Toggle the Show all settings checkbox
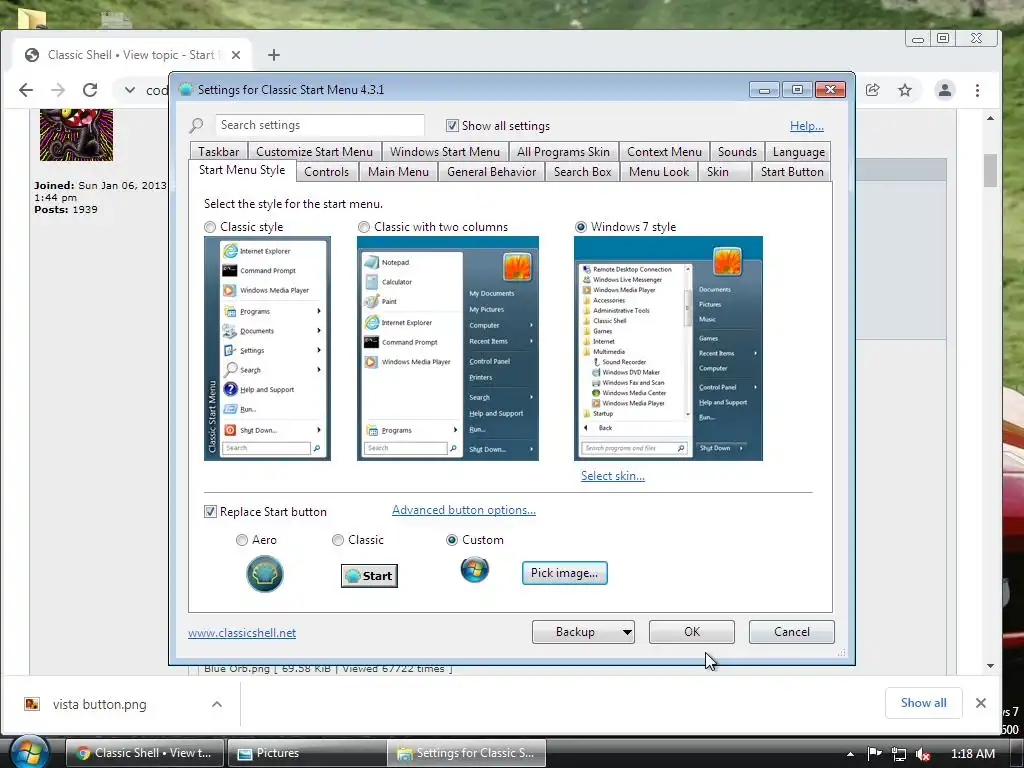The image size is (1024, 768). click(x=452, y=125)
